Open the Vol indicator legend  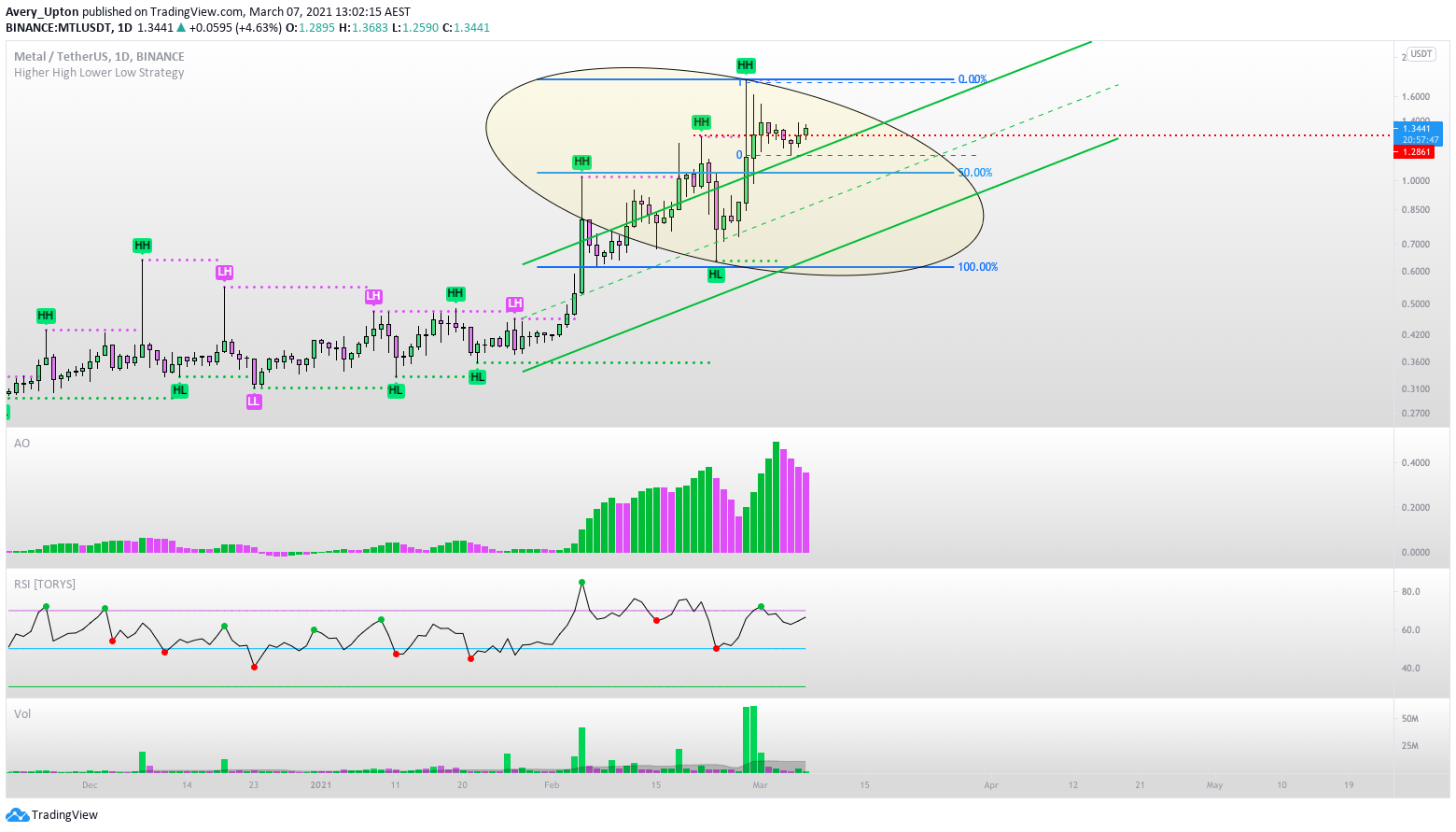pos(22,714)
